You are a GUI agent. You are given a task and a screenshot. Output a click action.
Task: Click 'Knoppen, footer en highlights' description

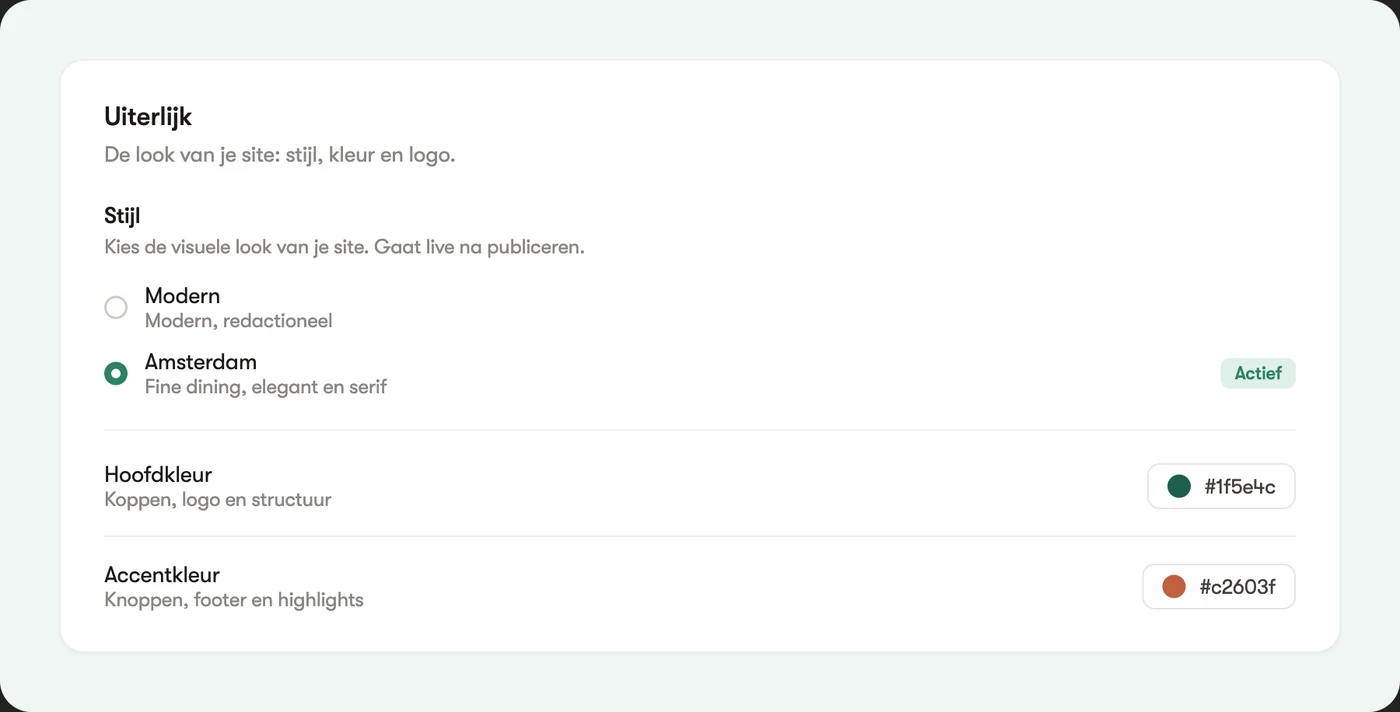[x=234, y=600]
